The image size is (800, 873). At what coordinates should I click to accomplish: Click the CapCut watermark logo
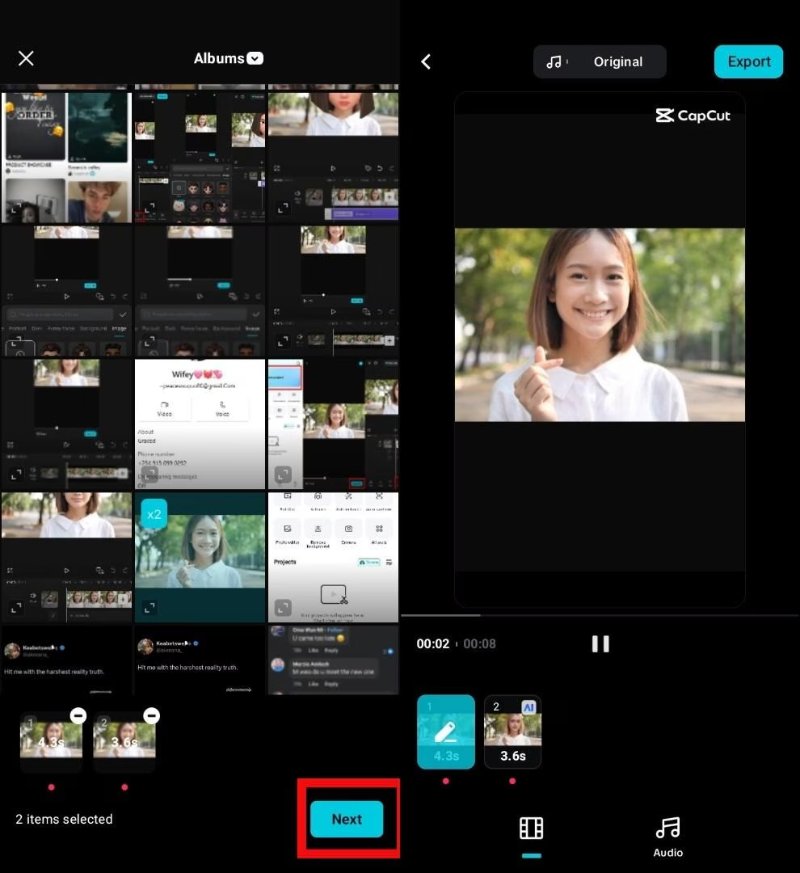click(x=693, y=116)
